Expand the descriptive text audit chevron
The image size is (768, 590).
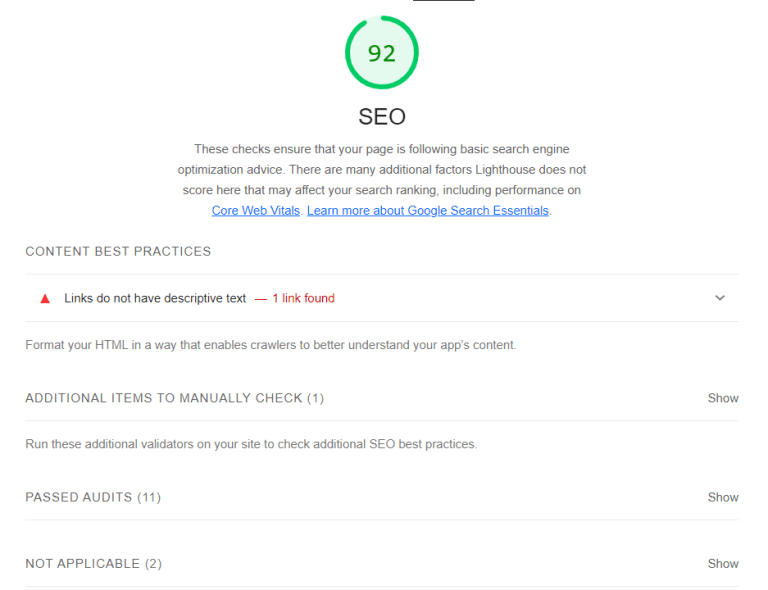click(x=720, y=298)
